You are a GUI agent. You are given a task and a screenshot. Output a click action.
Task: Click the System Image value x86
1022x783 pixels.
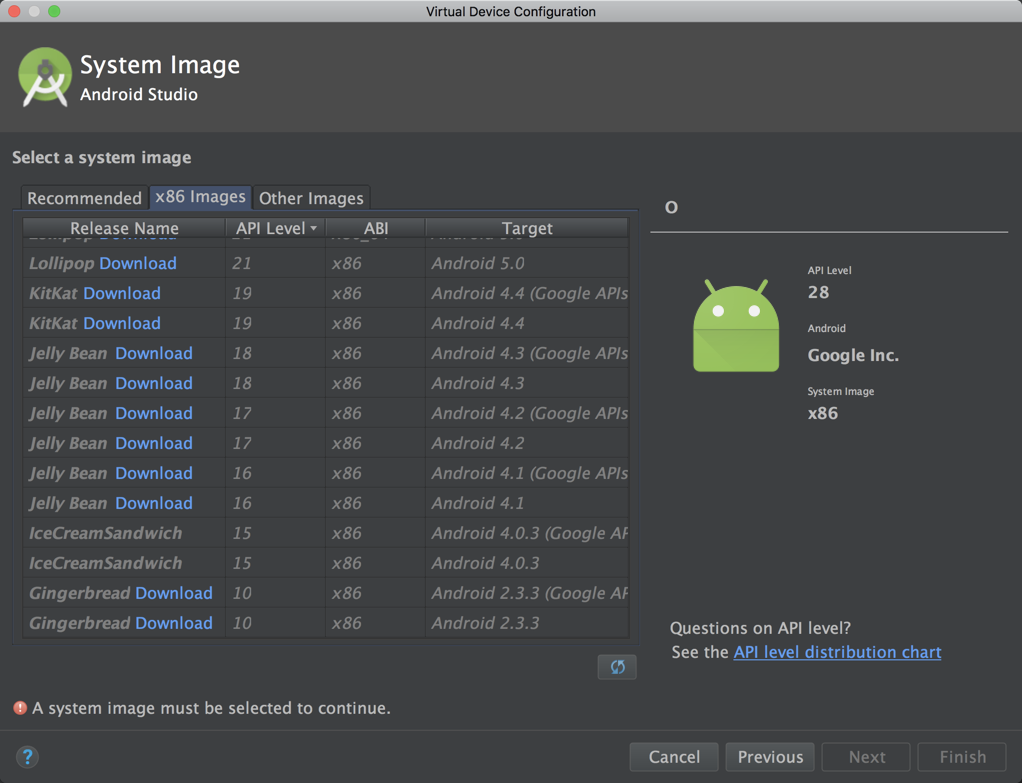823,413
